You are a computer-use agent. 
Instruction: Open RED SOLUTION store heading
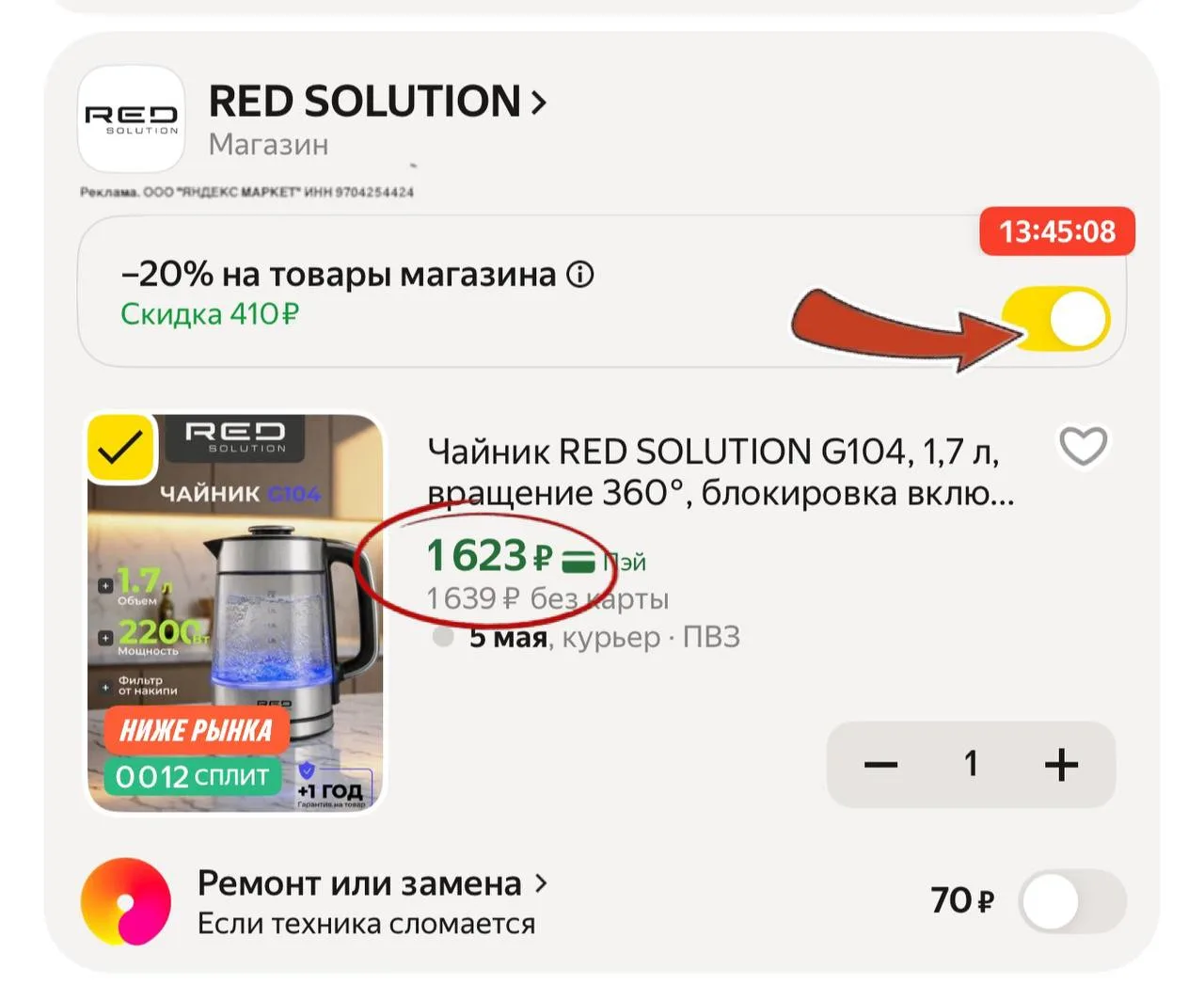click(x=364, y=102)
